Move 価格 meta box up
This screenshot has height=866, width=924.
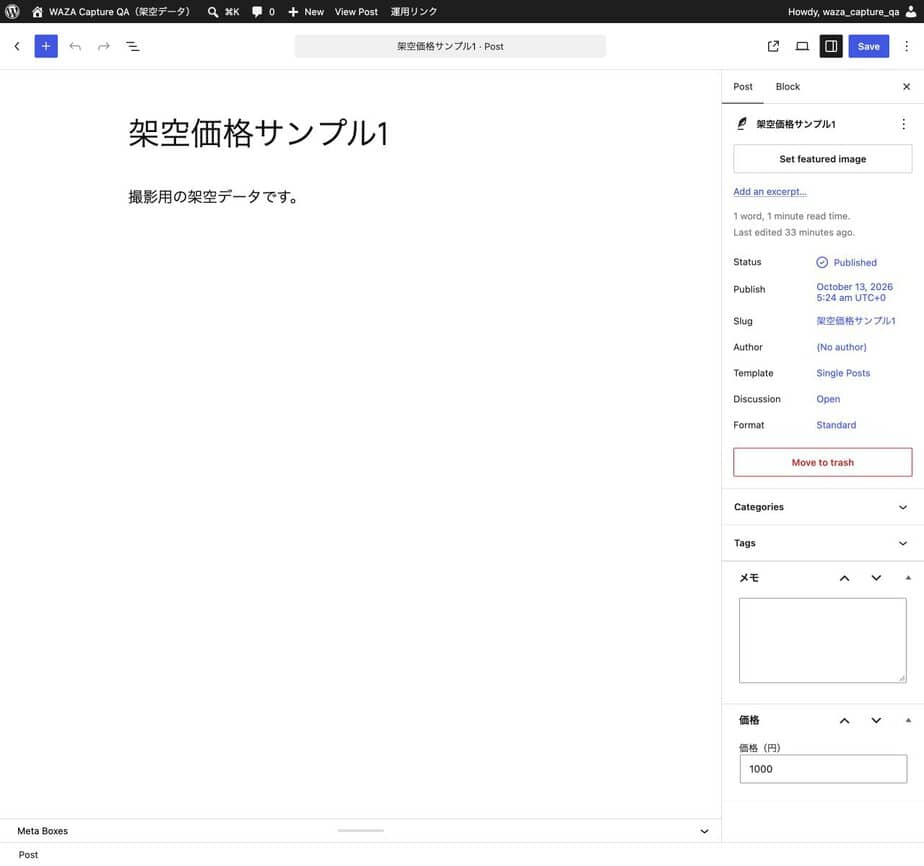pos(844,720)
